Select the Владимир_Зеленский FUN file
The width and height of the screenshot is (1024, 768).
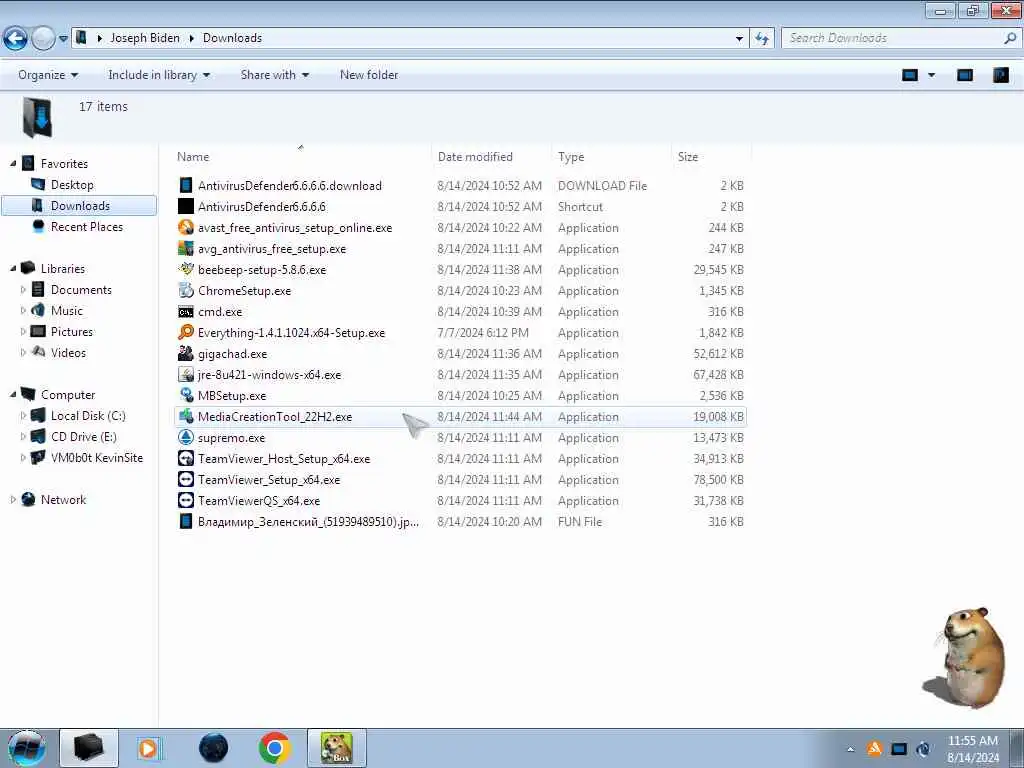point(308,522)
